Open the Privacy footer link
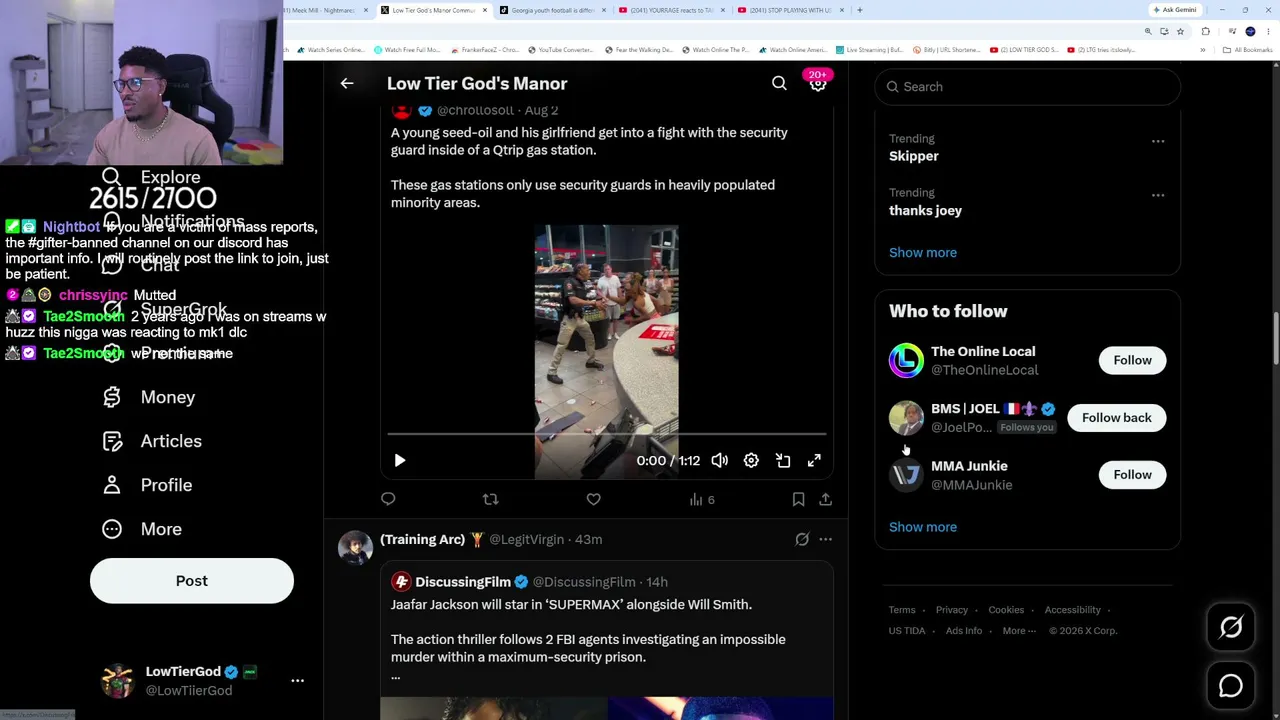The height and width of the screenshot is (720, 1280). (952, 610)
